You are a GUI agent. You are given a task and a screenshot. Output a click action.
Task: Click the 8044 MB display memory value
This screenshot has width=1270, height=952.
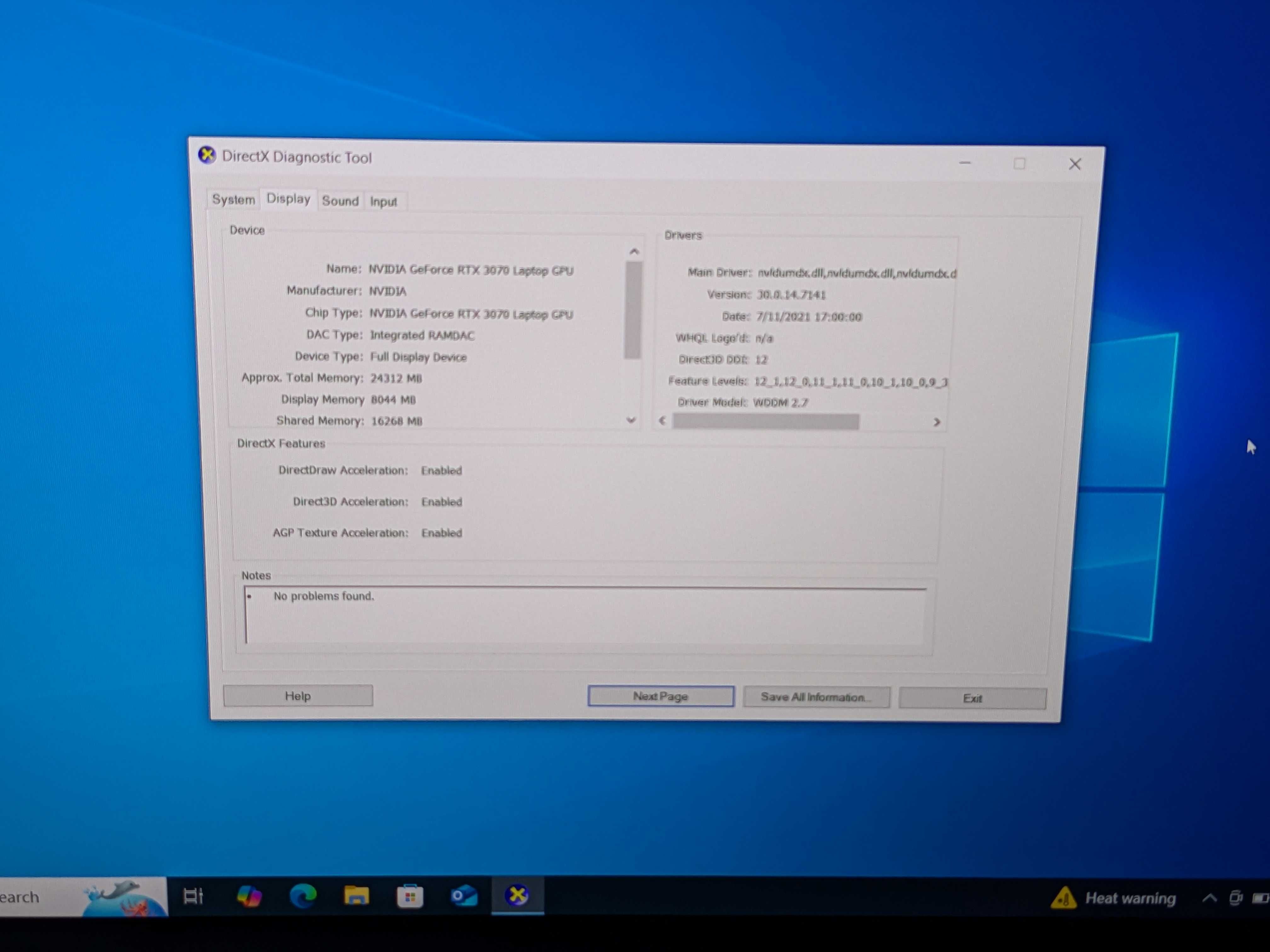(x=393, y=399)
